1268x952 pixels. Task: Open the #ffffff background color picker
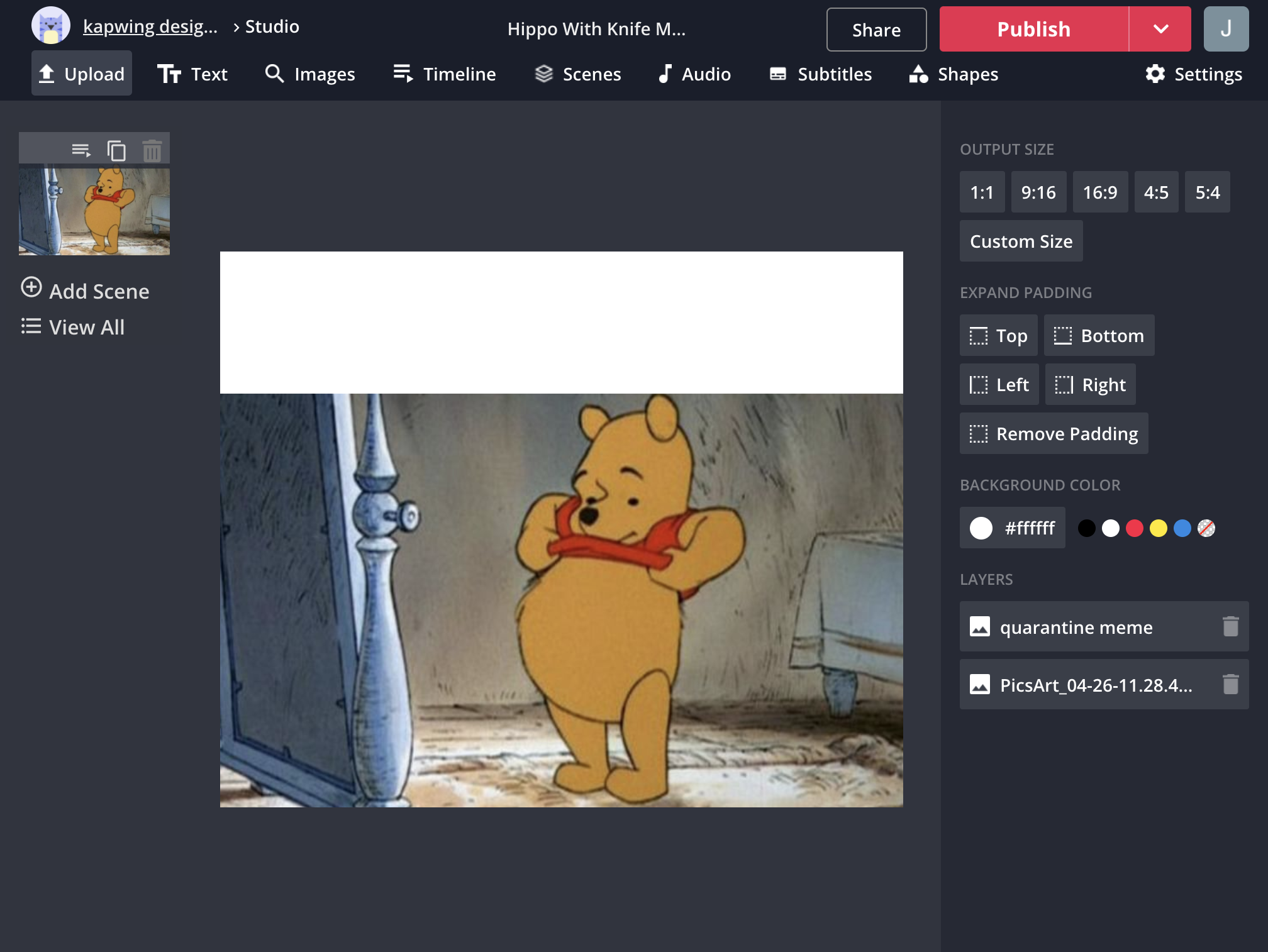coord(1012,528)
